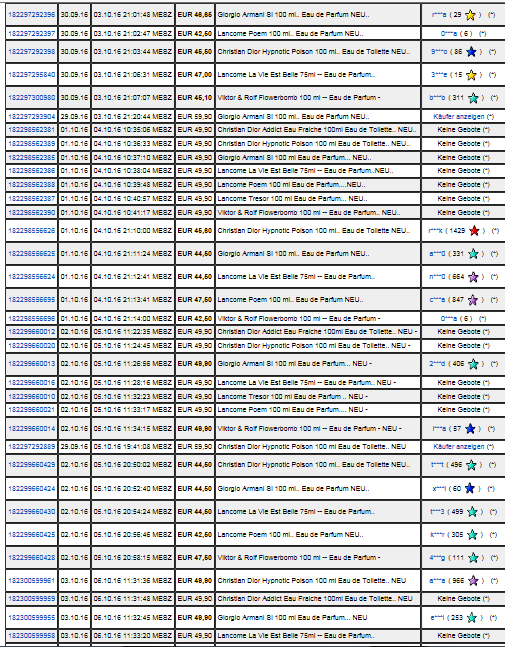The image size is (505, 647).
Task: Click teal star beside feedback score 496
Action: click(x=471, y=465)
